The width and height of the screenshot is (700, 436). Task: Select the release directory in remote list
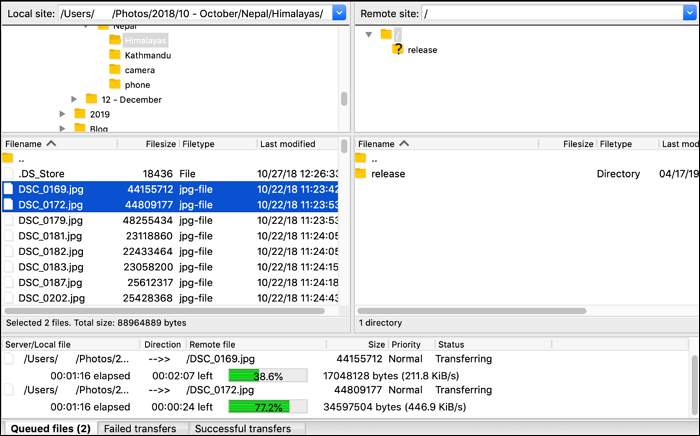(527, 174)
